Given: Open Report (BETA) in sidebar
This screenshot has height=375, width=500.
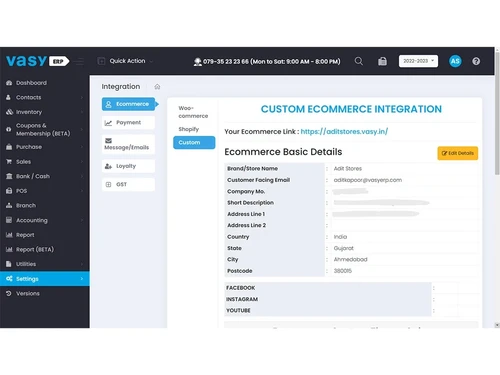Looking at the screenshot, I should 35,249.
